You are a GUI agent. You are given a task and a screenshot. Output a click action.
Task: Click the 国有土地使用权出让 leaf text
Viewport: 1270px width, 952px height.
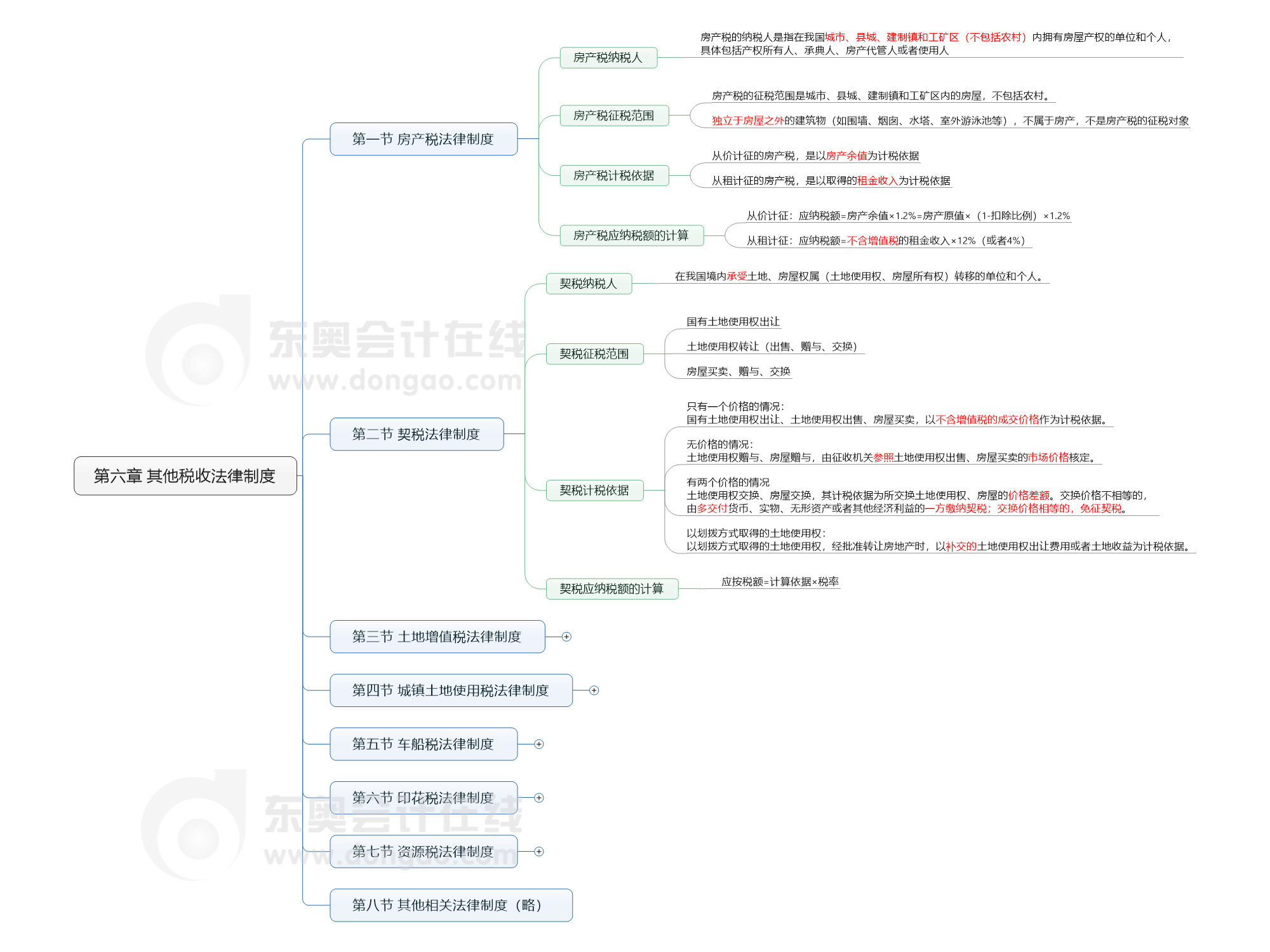coord(733,322)
